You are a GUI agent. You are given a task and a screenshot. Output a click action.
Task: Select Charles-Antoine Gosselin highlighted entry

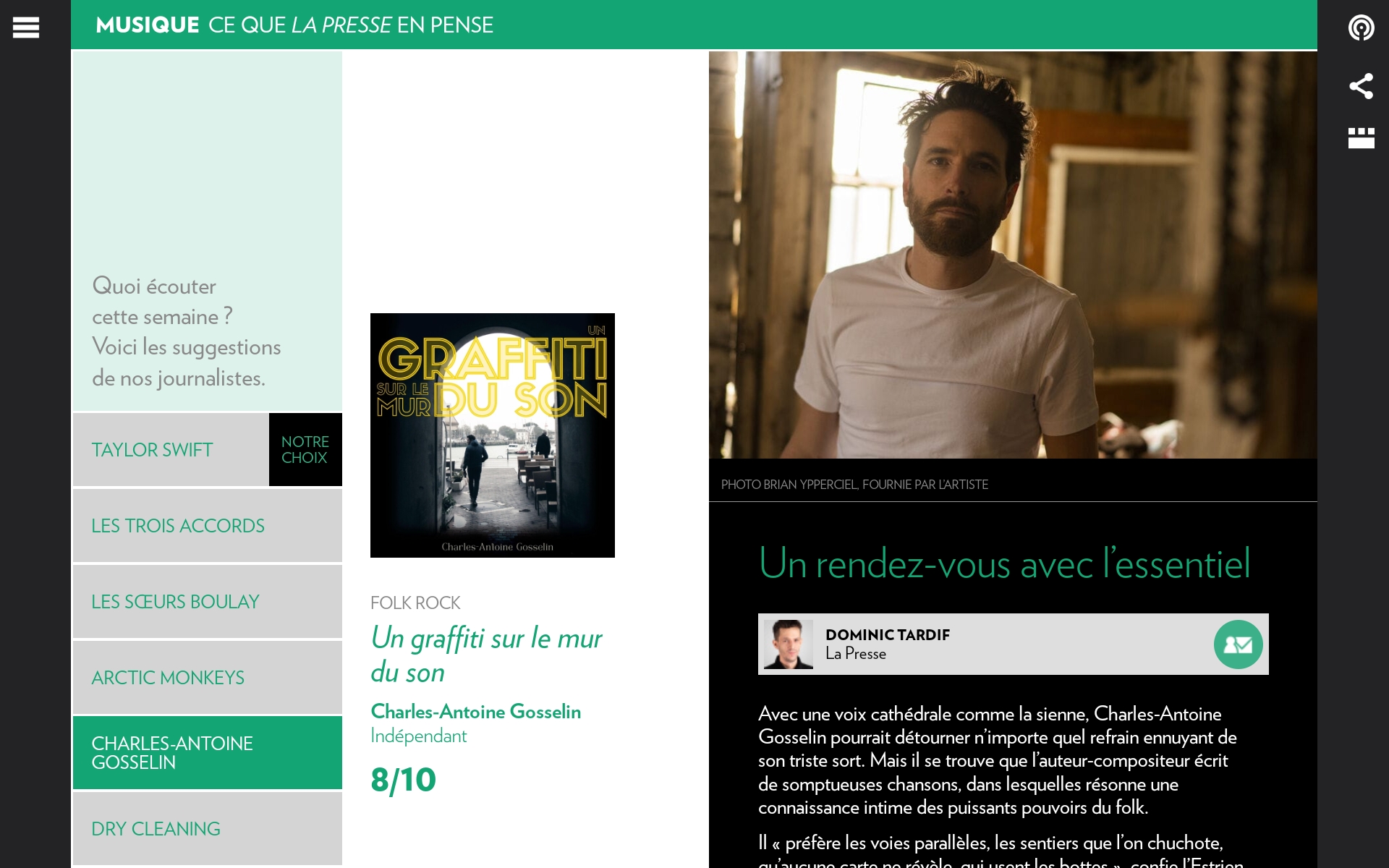coord(208,753)
